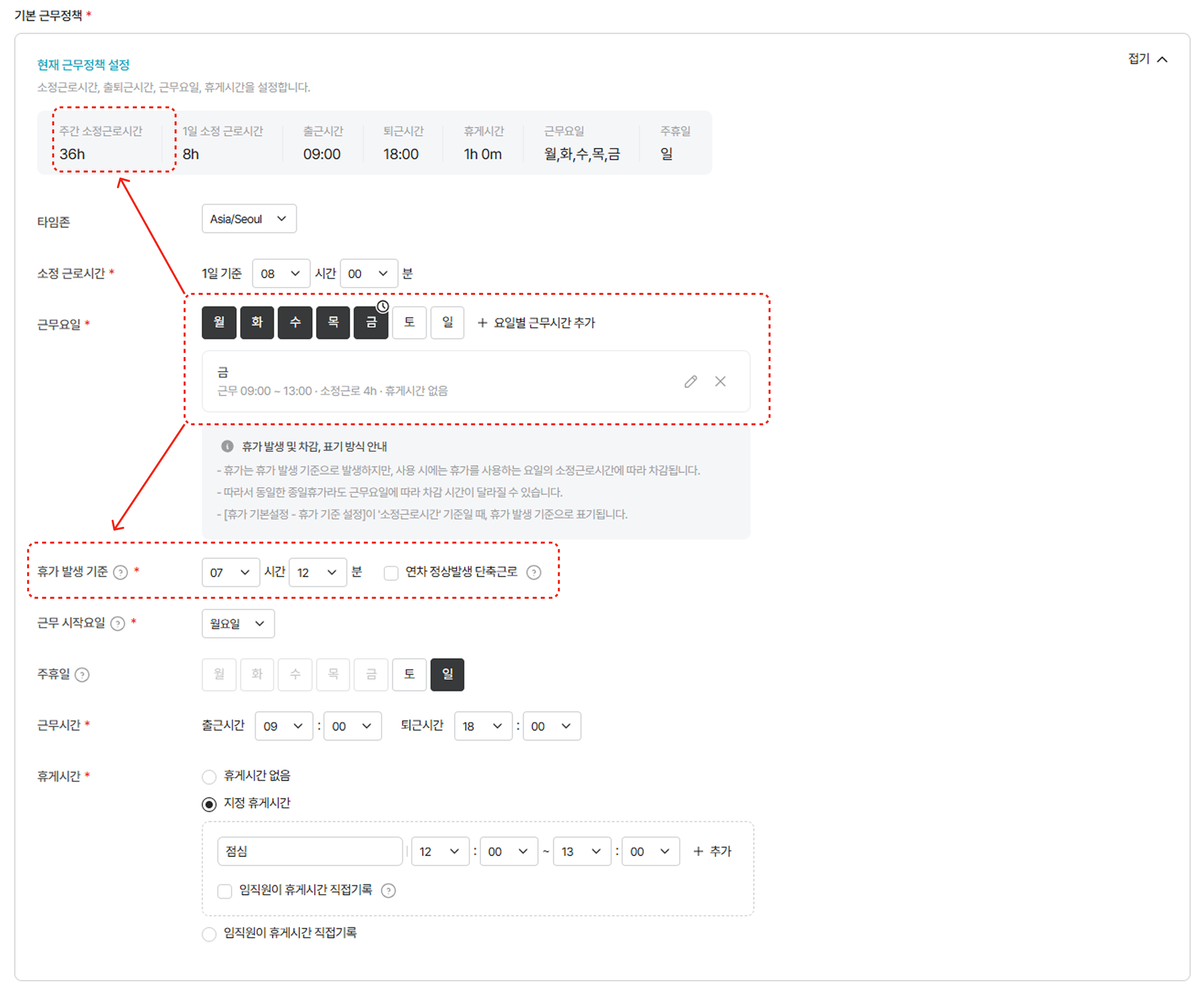Check the 연차 정상발생 단축근로 checkbox
Viewport: 1204px width, 993px height.
coord(391,573)
